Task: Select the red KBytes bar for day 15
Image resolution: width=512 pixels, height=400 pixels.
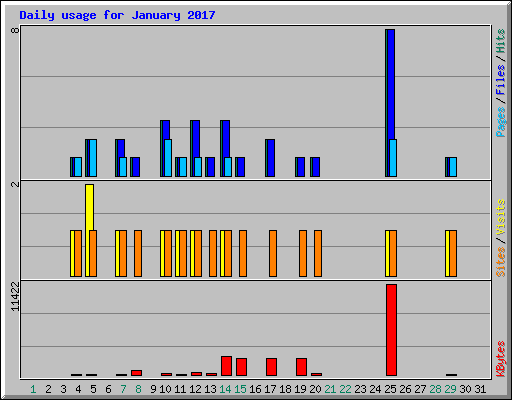Action: point(241,367)
